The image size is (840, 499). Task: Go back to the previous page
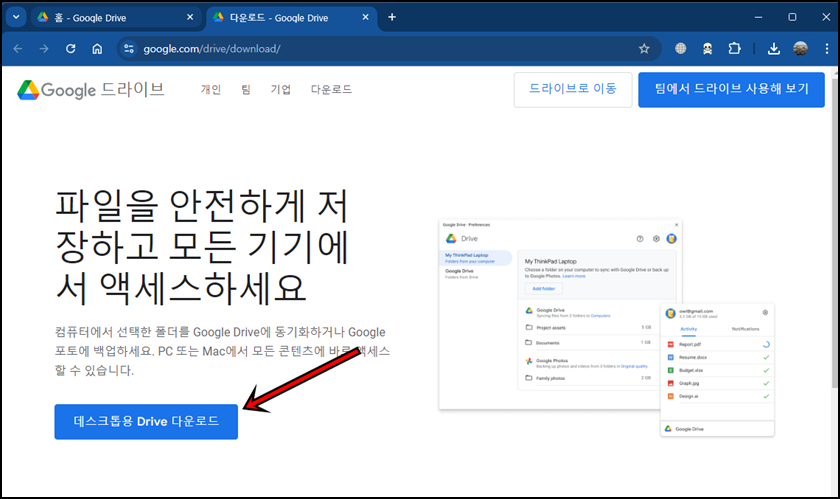tap(18, 49)
